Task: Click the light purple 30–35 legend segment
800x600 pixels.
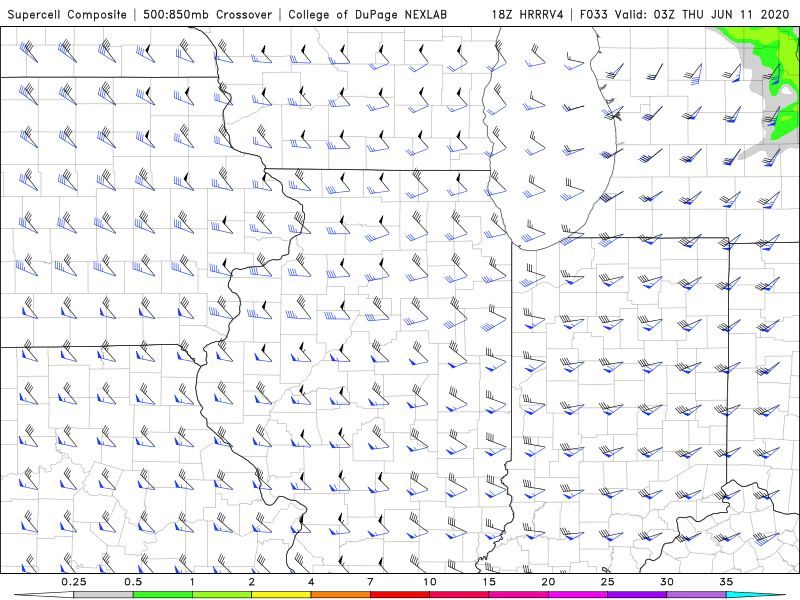Action: (x=696, y=595)
